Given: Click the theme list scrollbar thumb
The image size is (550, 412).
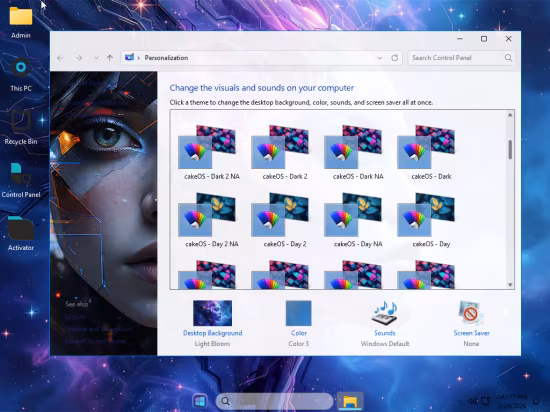Looking at the screenshot, I should pos(510,149).
